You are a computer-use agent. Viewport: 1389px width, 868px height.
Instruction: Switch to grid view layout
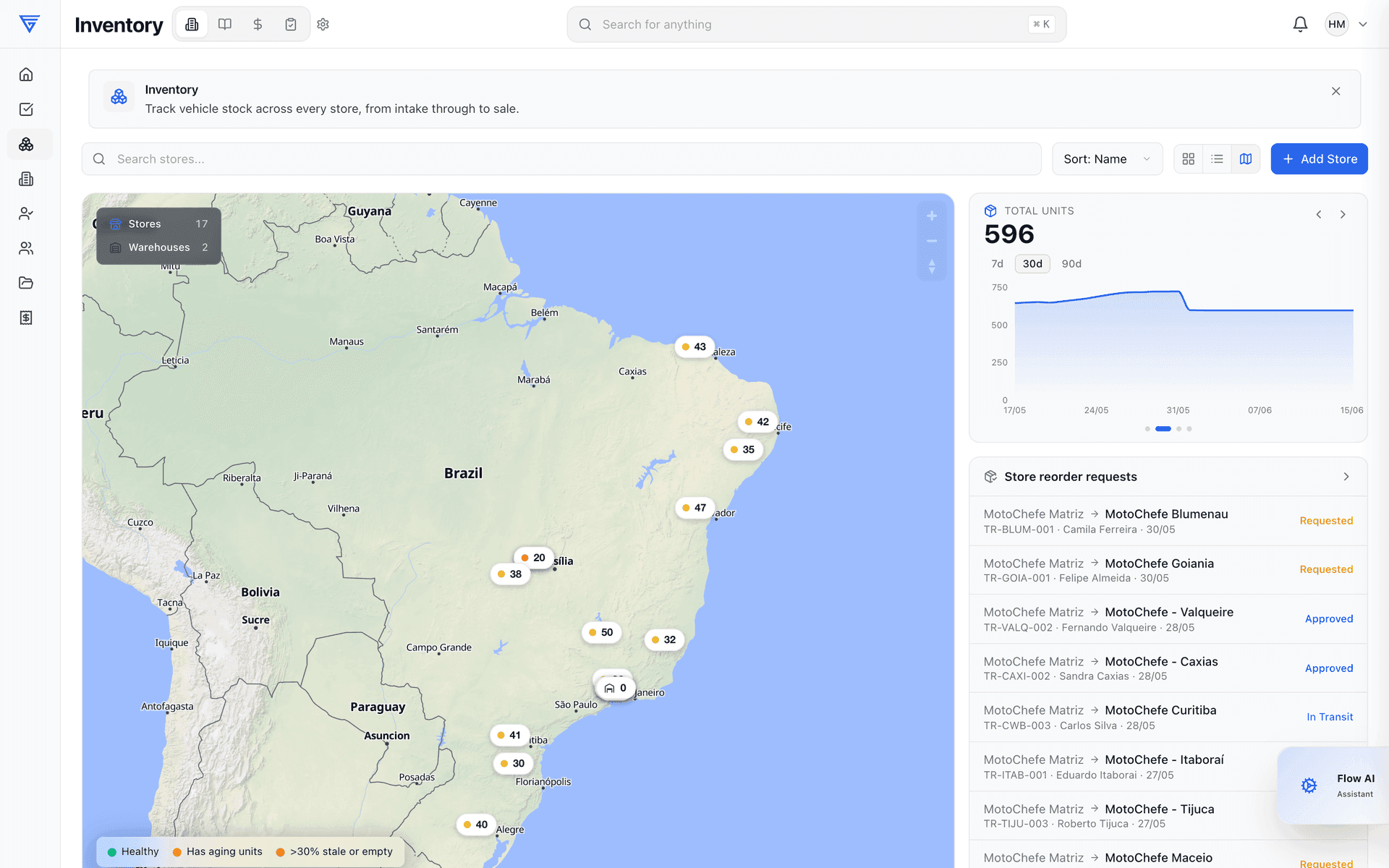tap(1189, 159)
